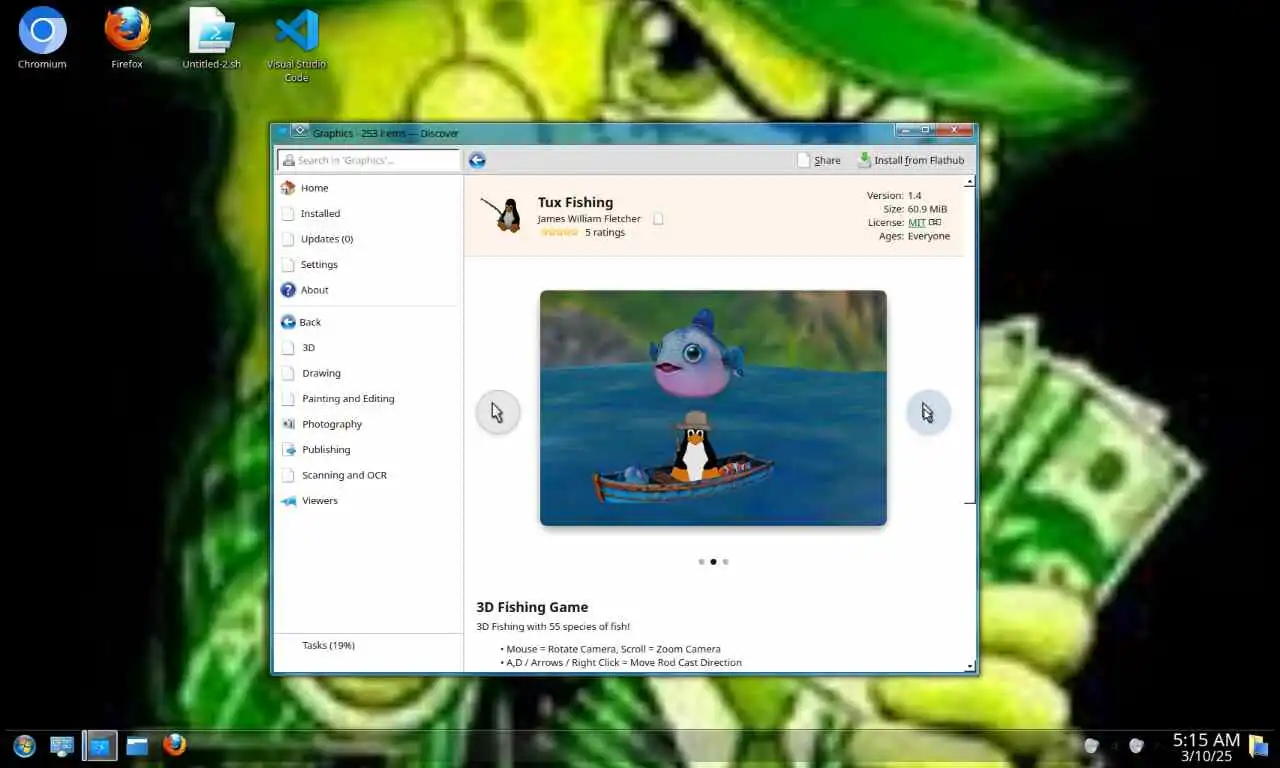Click the 3D Fishing Game heading
Screen dimensions: 1280x768
click(532, 607)
